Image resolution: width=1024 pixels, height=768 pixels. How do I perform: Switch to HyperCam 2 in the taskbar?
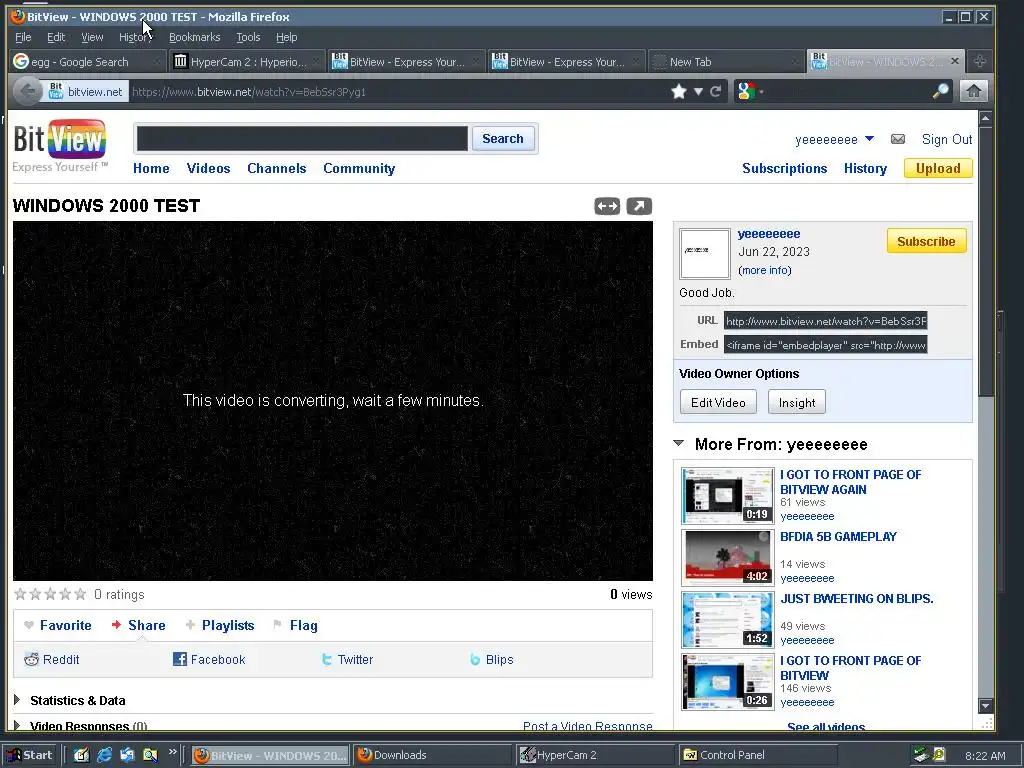[x=595, y=755]
